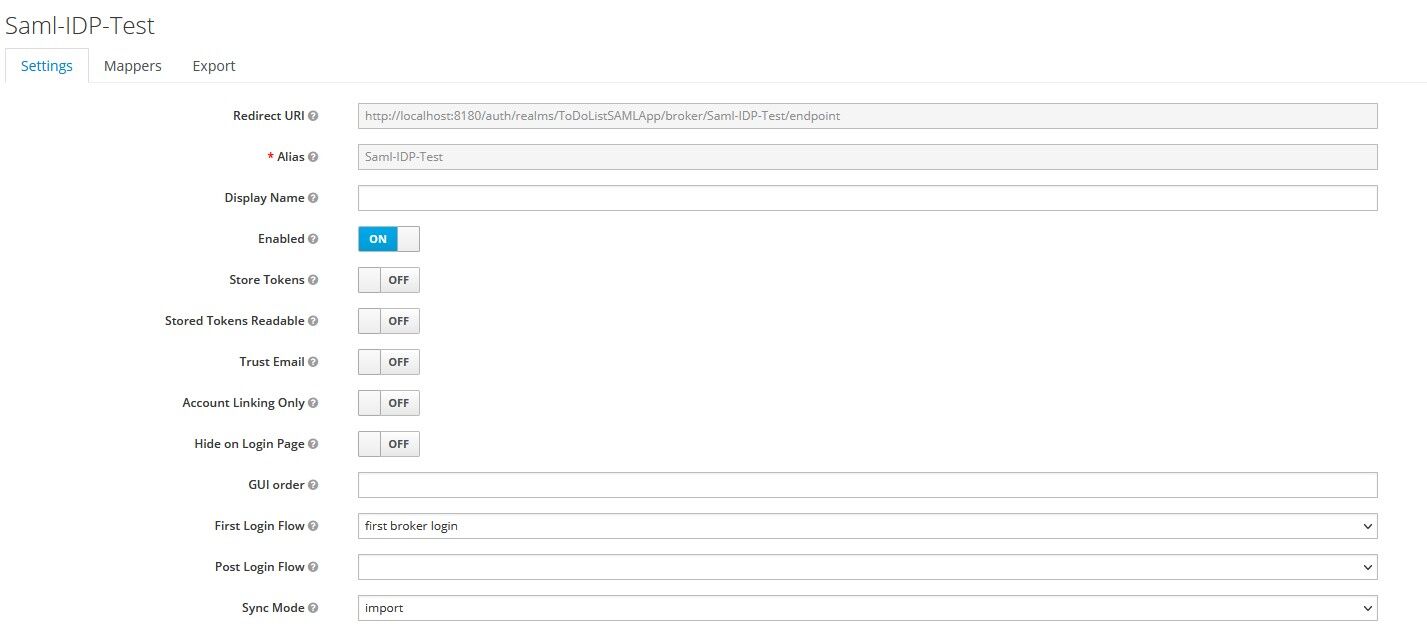Click the First Login Flow help icon
Viewport: 1427px width, 639px height.
click(314, 526)
